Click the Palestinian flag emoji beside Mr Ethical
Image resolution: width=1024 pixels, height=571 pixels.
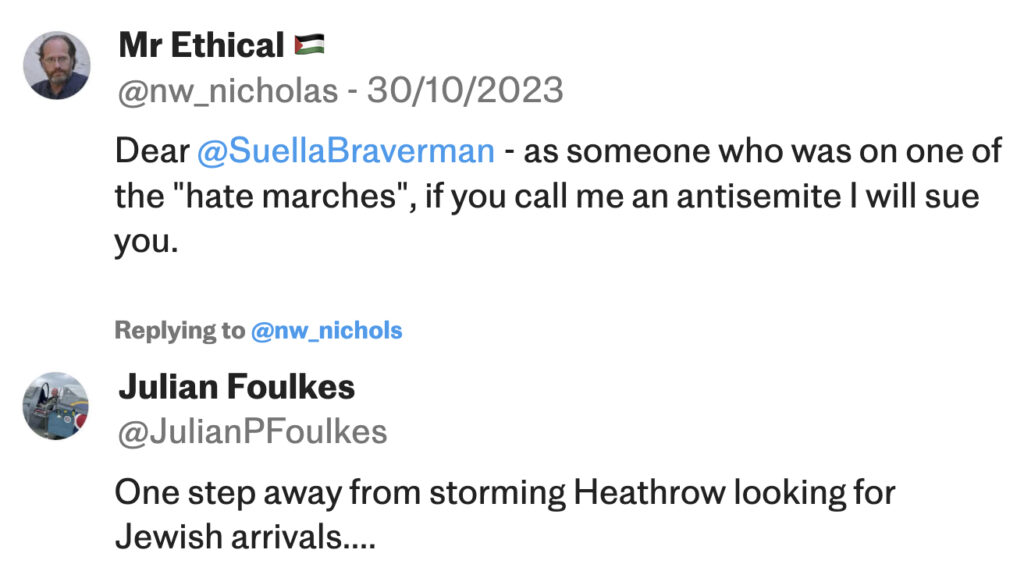click(x=310, y=45)
